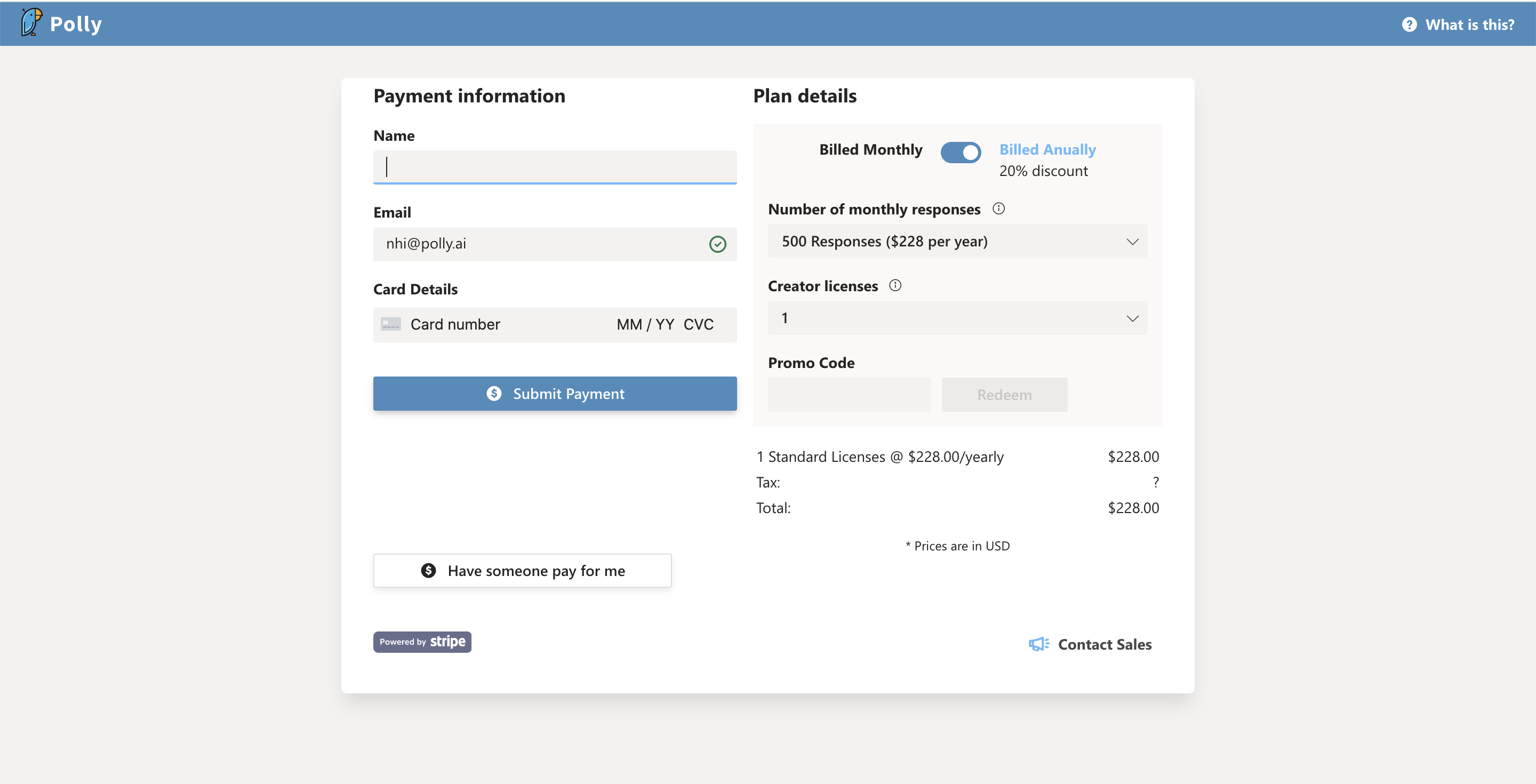Click the Redeem promo code button
This screenshot has width=1536, height=784.
tap(1004, 394)
